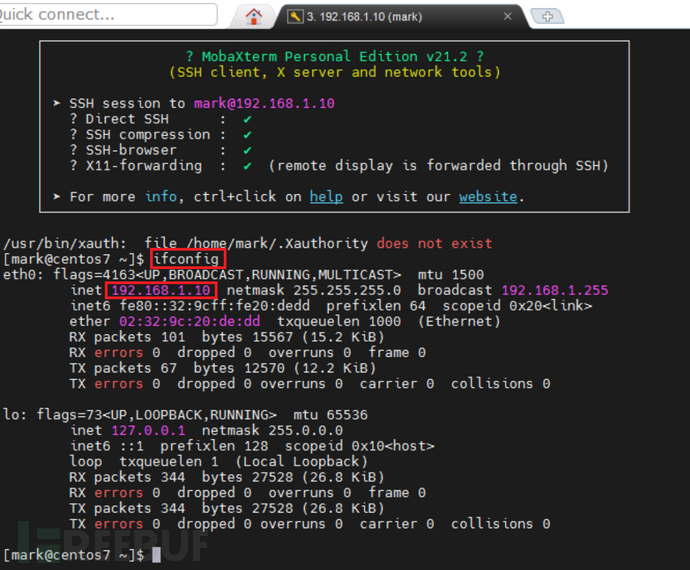Click the terminal cursor at the last prompt

[156, 555]
